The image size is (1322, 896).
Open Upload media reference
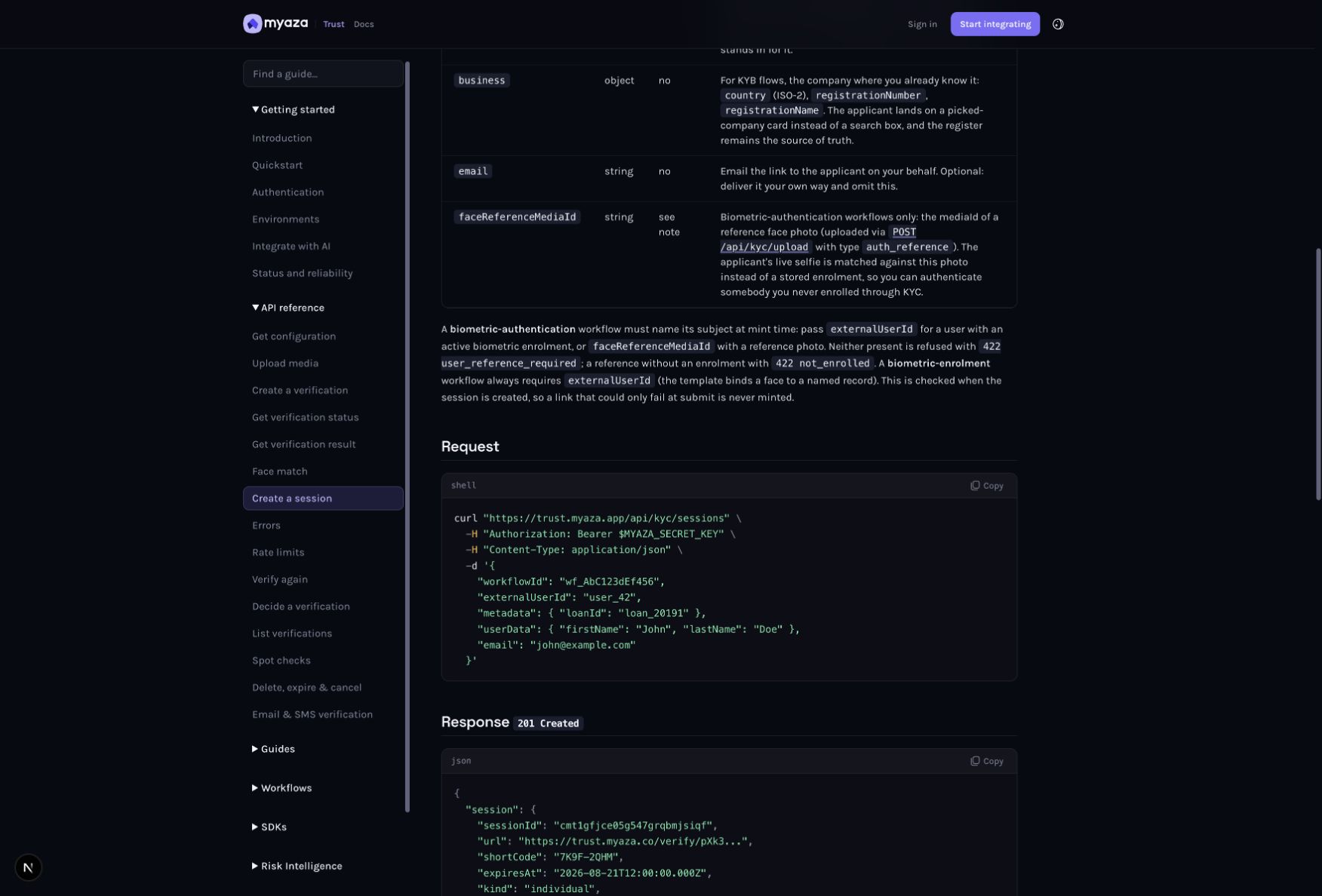coord(284,364)
